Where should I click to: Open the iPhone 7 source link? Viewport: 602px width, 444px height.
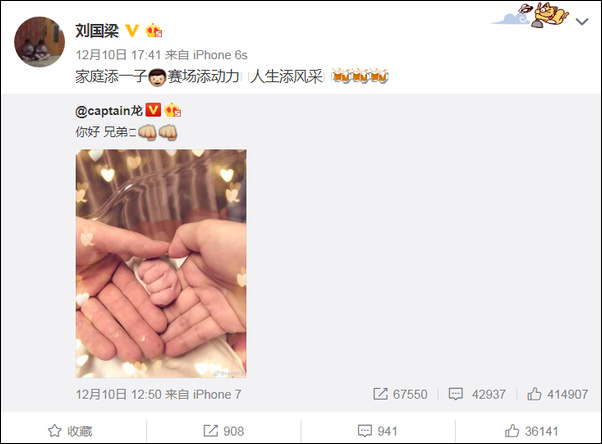click(217, 394)
